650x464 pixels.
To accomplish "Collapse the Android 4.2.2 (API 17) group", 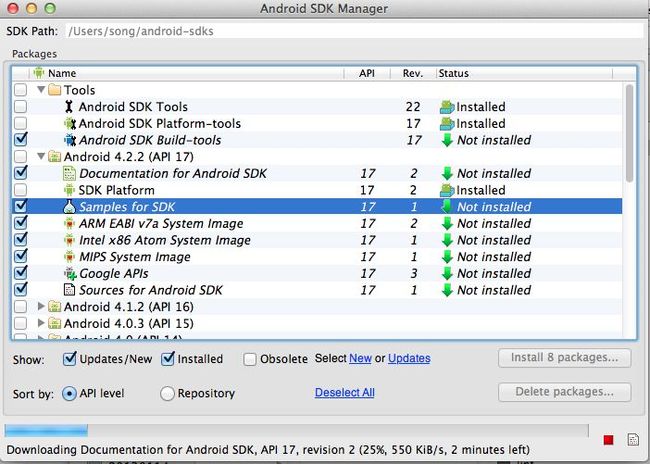I will [x=41, y=156].
